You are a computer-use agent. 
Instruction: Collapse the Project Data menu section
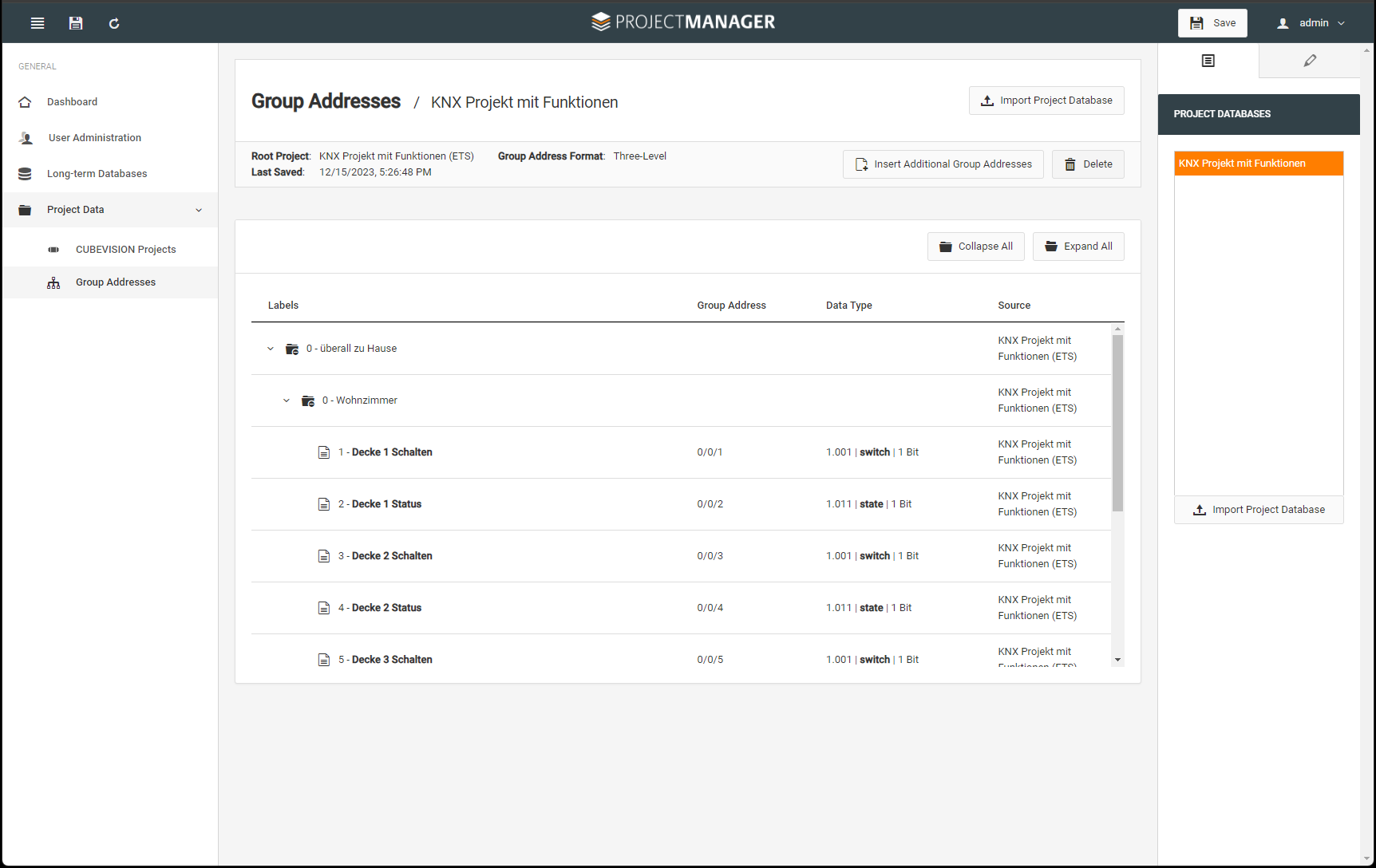point(199,210)
